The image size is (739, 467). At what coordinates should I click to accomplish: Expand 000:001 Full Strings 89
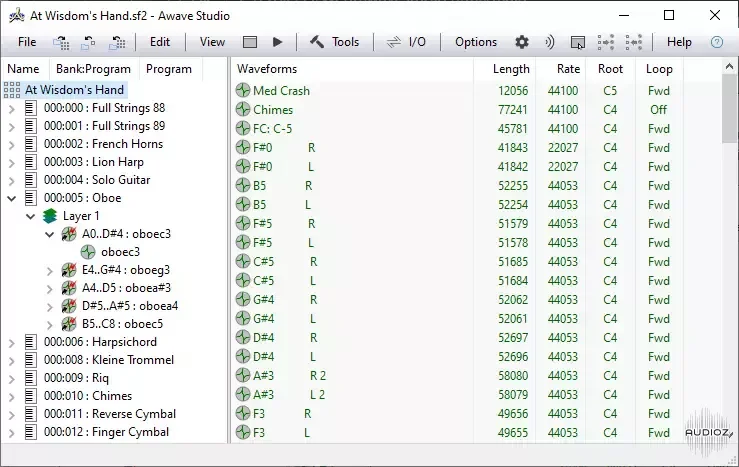click(12, 127)
